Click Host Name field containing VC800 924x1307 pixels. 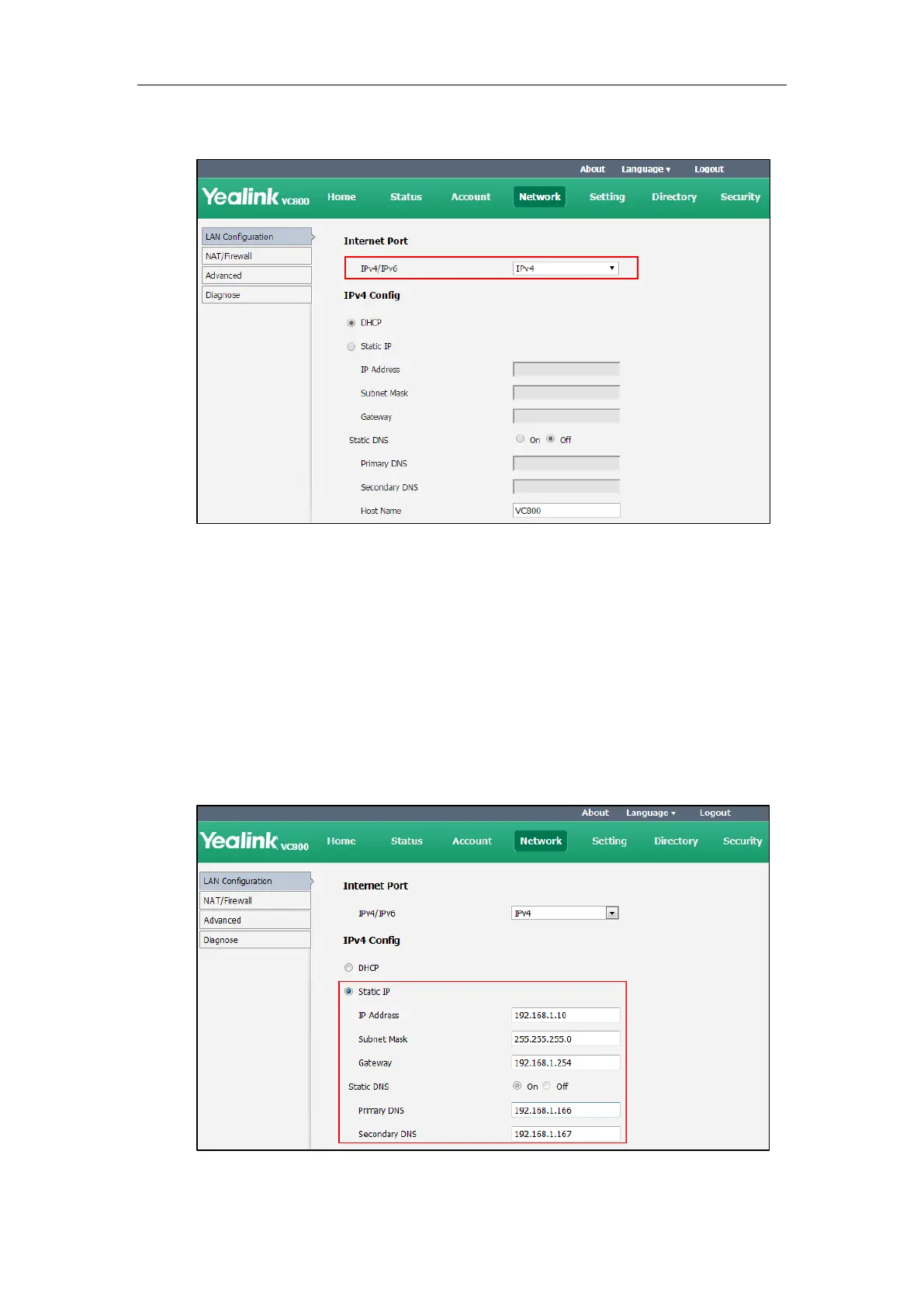pyautogui.click(x=566, y=511)
